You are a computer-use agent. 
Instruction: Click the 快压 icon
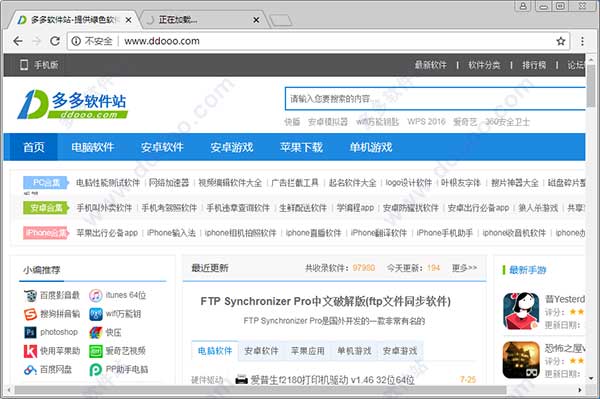(96, 332)
